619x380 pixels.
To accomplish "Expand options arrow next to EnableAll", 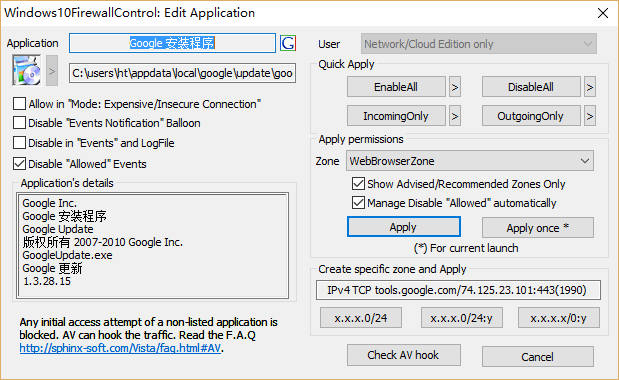I will (x=455, y=87).
